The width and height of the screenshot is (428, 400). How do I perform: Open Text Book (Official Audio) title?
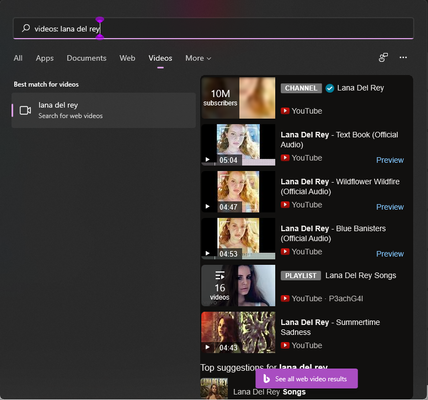(x=339, y=139)
